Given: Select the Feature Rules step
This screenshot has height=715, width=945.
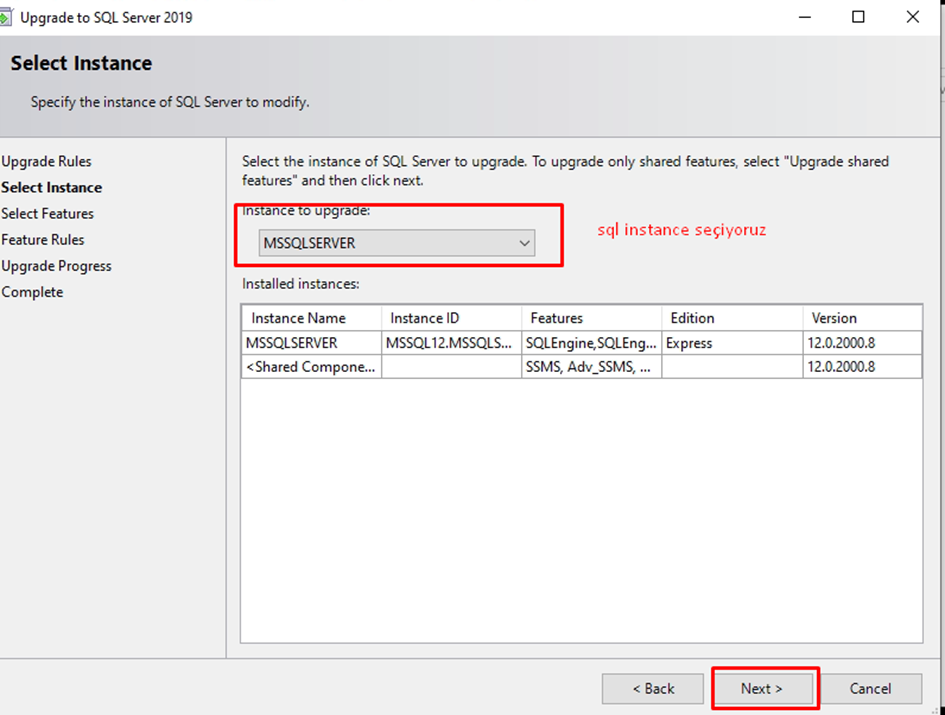Looking at the screenshot, I should 43,240.
